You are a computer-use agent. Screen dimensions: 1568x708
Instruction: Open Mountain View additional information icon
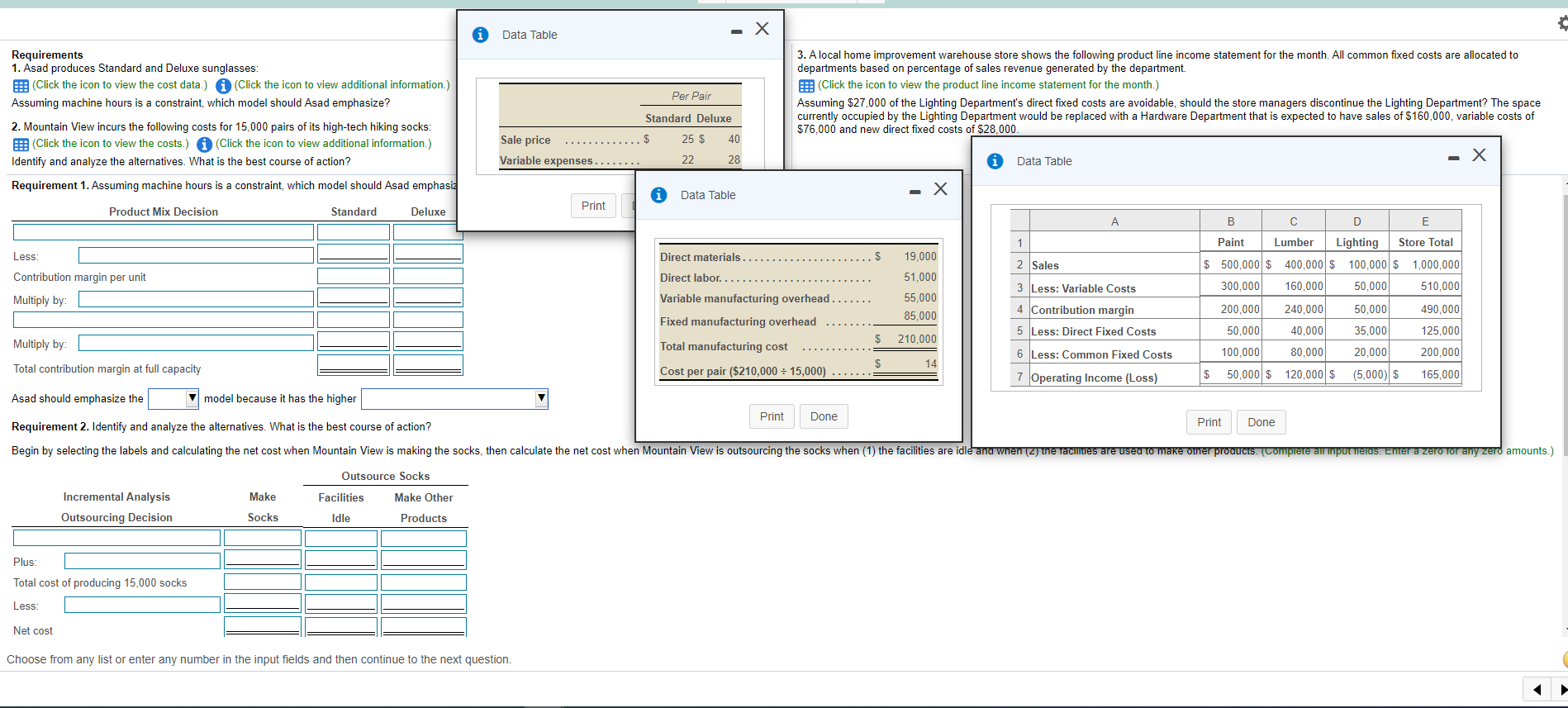205,145
